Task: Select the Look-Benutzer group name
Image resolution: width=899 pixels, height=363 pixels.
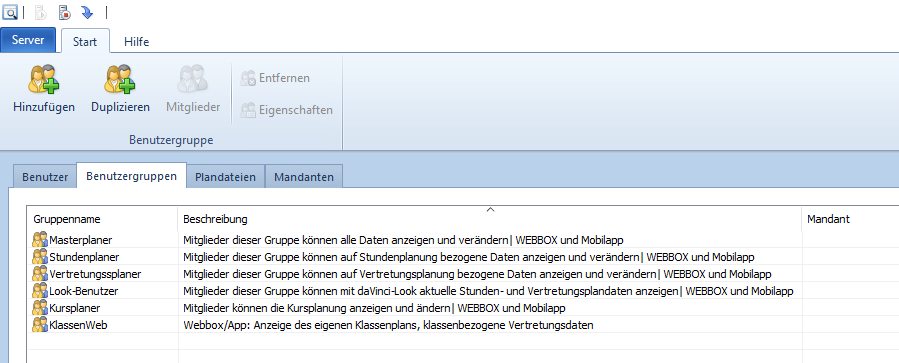Action: point(84,291)
